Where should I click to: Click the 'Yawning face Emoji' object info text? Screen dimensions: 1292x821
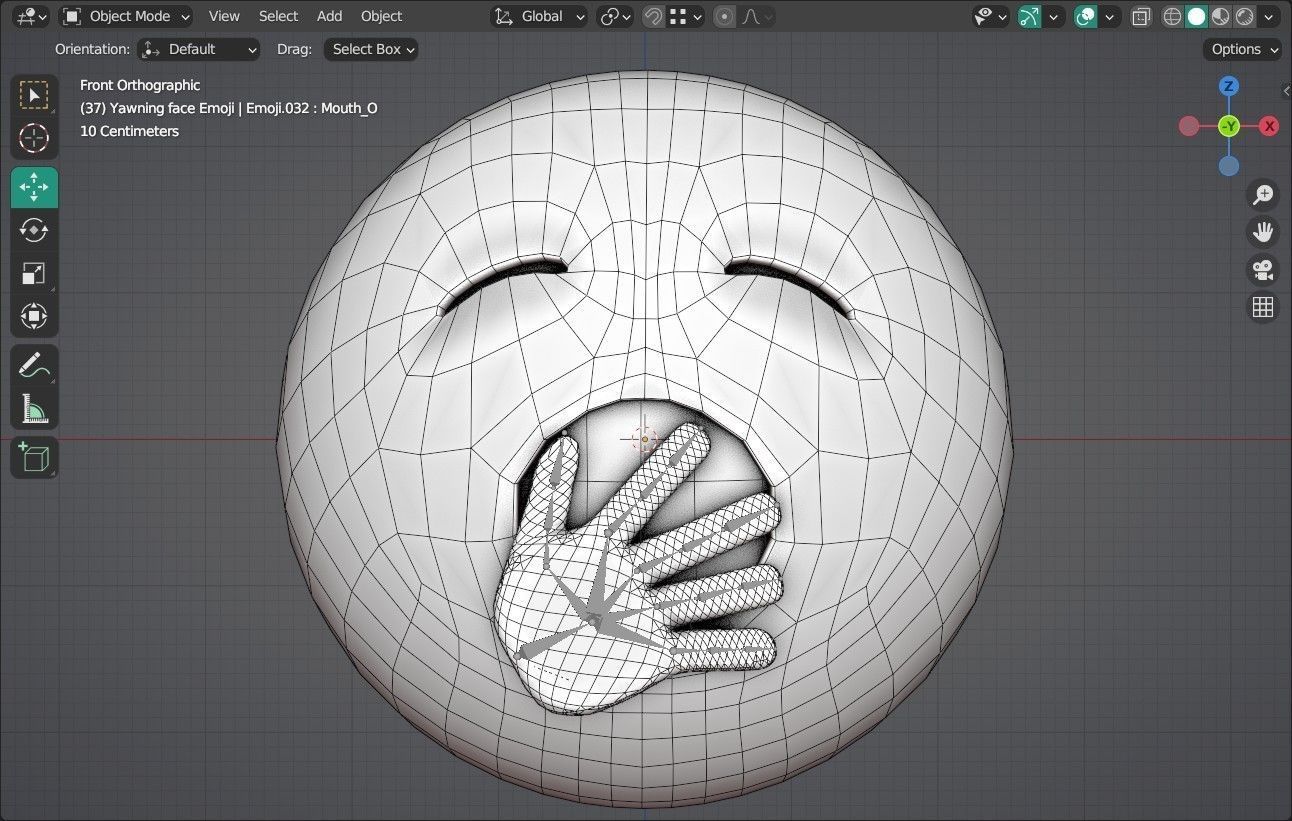229,108
